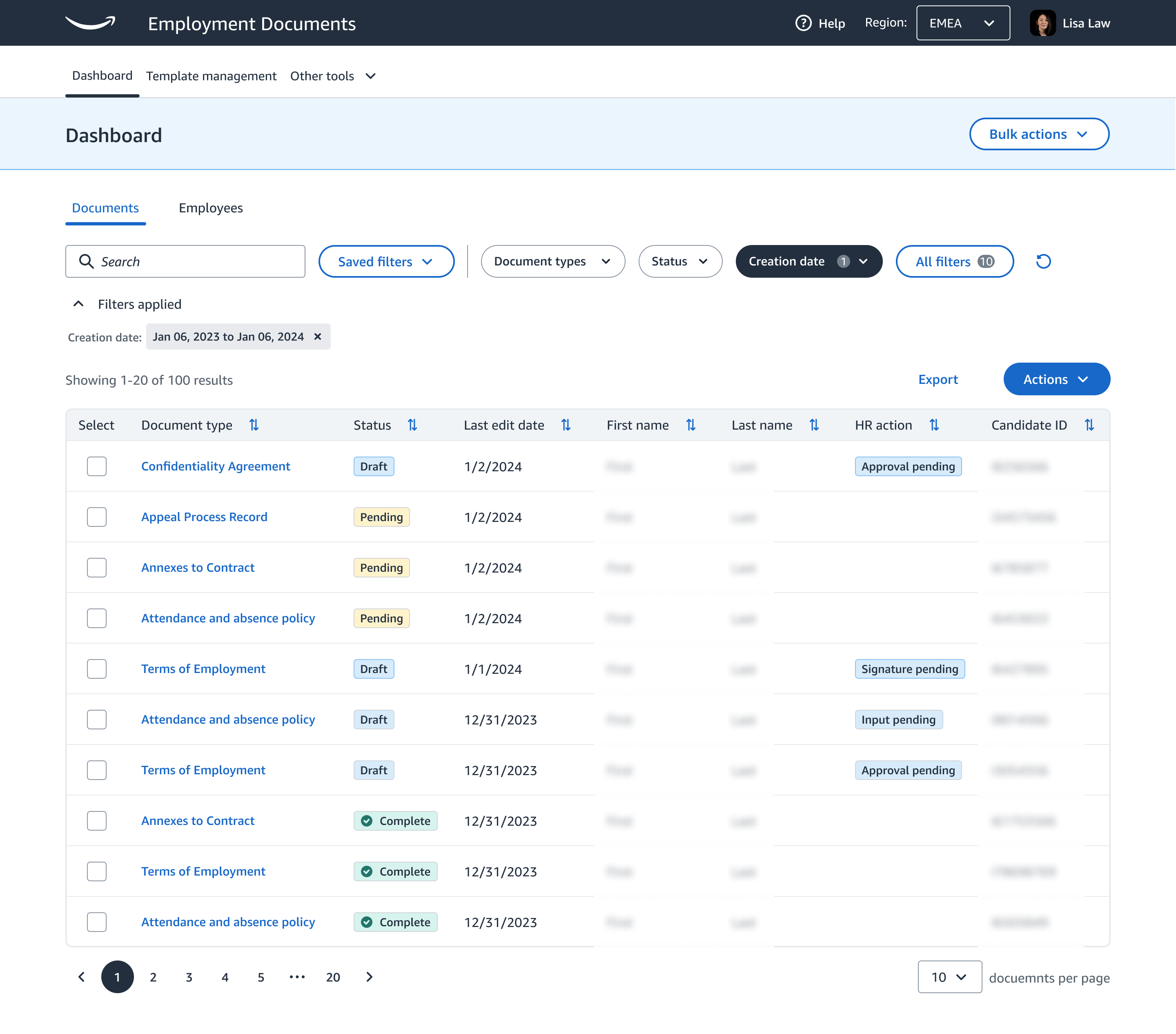Click the Amazon smile logo
Screen dimensions: 1176x1034
90,23
